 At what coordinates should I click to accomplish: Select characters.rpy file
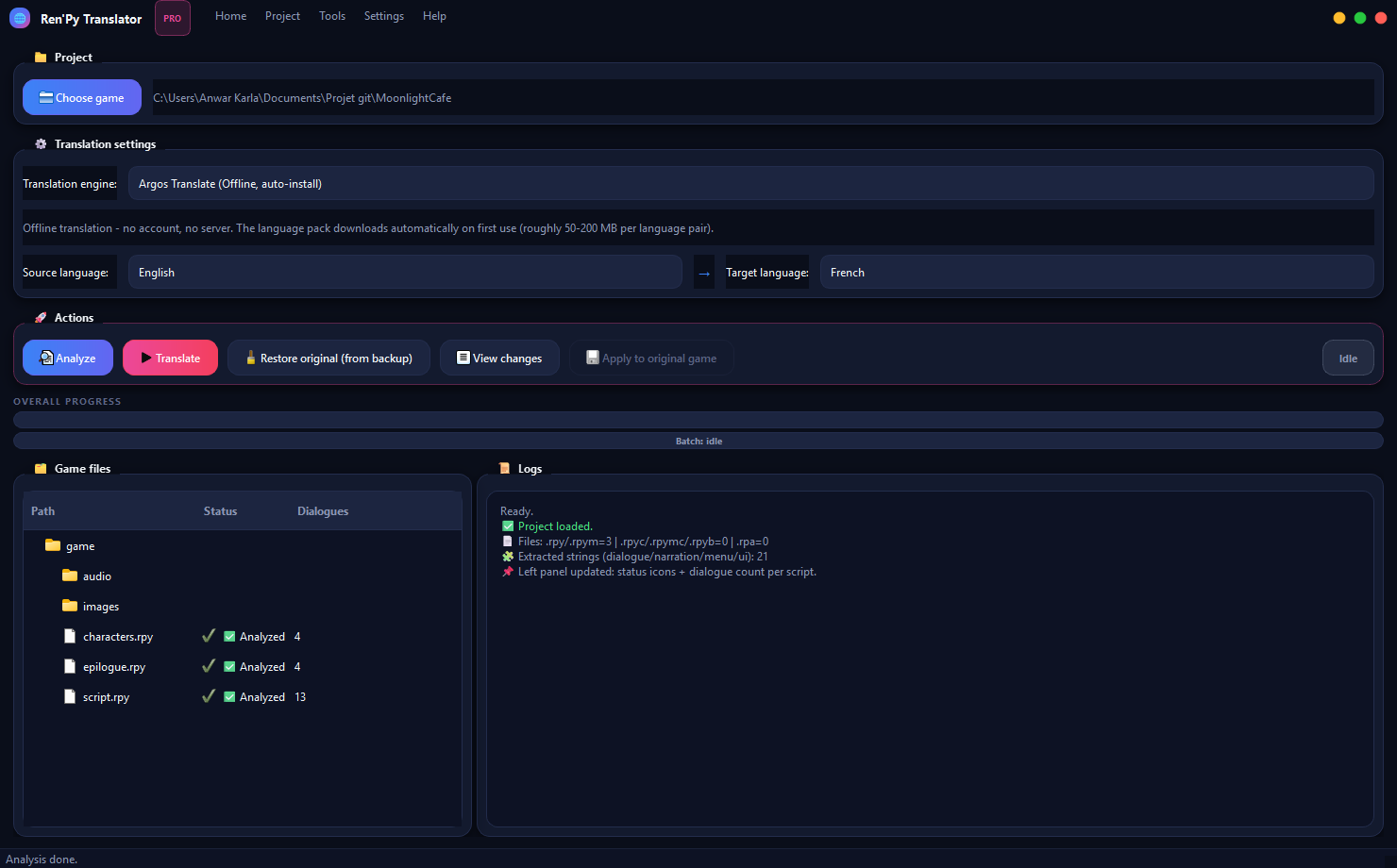[243, 636]
